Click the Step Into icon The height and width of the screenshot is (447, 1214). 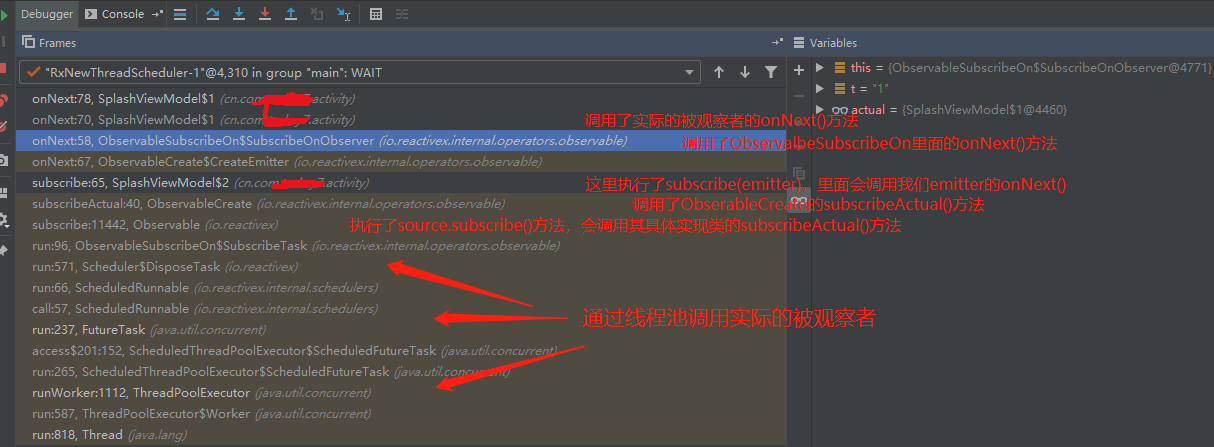(x=239, y=14)
